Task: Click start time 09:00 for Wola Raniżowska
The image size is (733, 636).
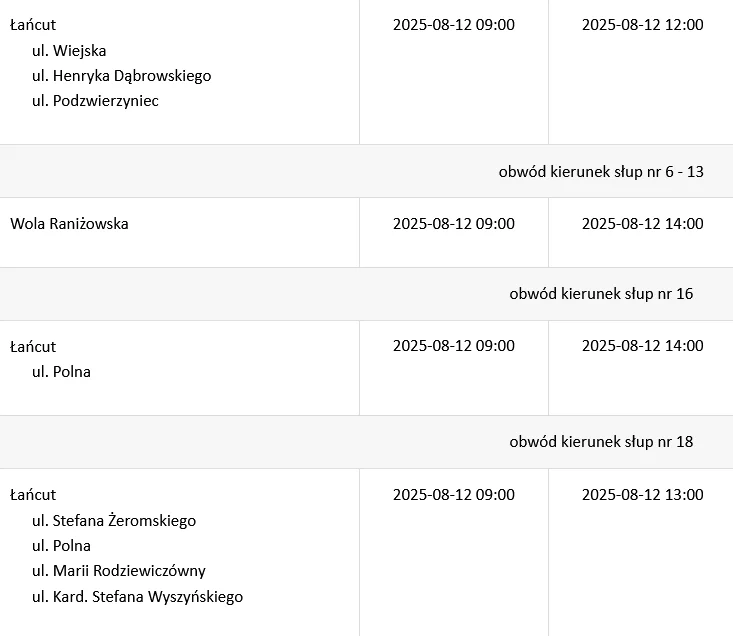Action: click(x=453, y=224)
